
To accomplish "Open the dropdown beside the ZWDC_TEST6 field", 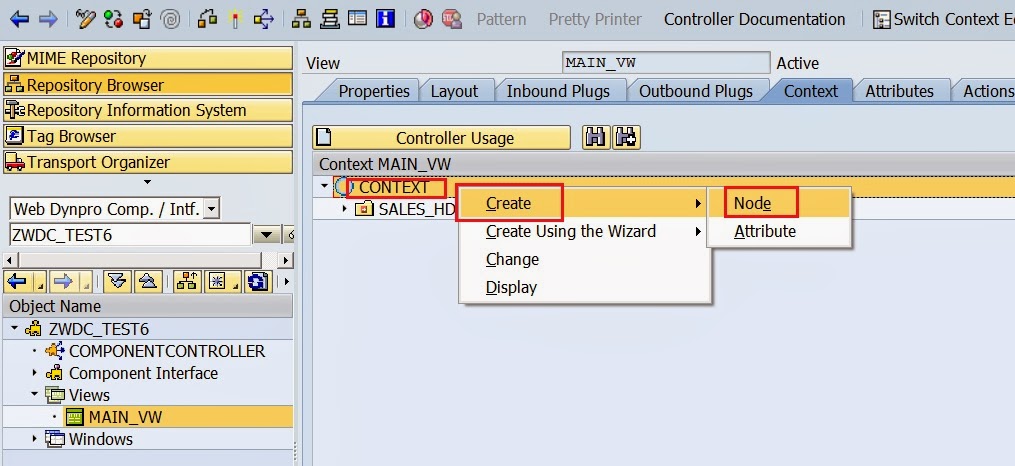I will pos(265,235).
